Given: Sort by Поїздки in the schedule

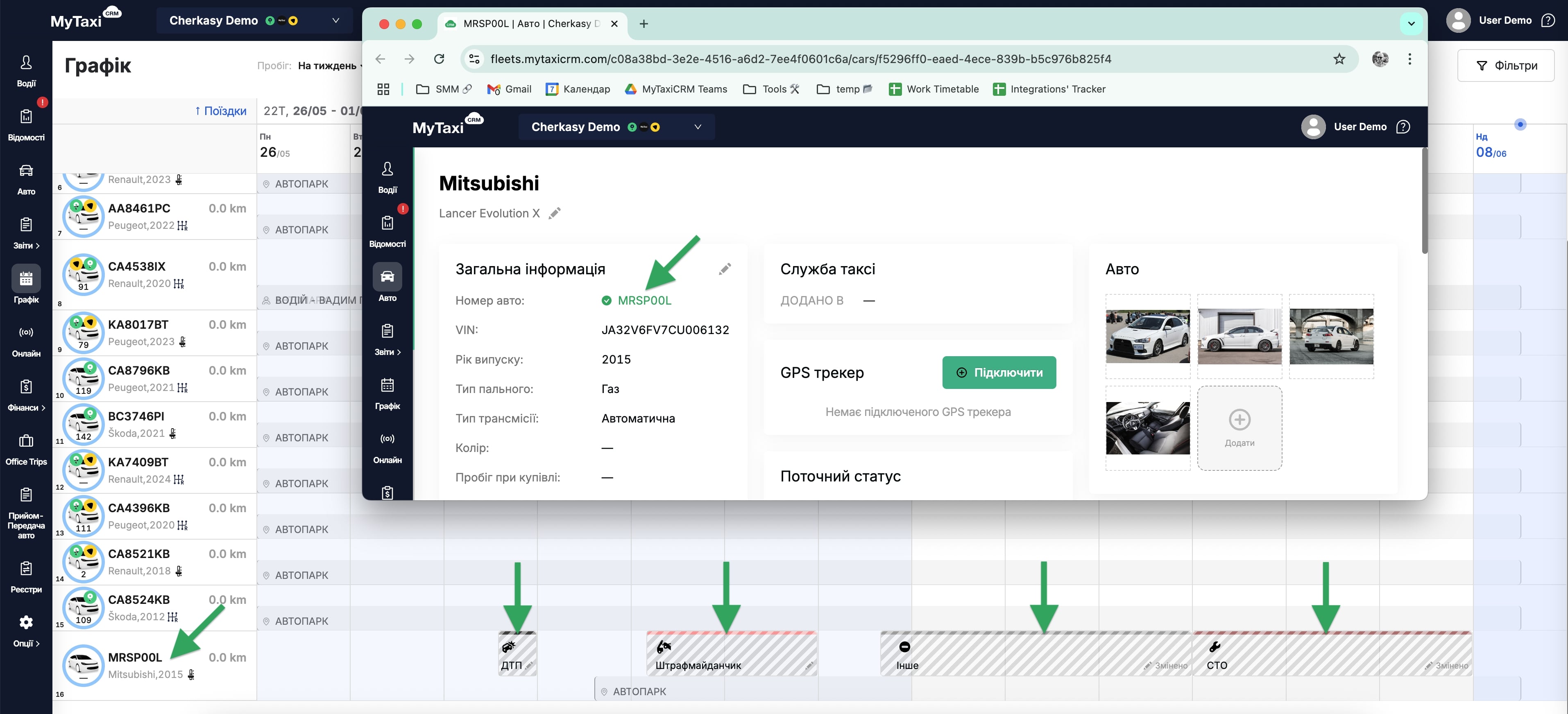Looking at the screenshot, I should tap(220, 111).
